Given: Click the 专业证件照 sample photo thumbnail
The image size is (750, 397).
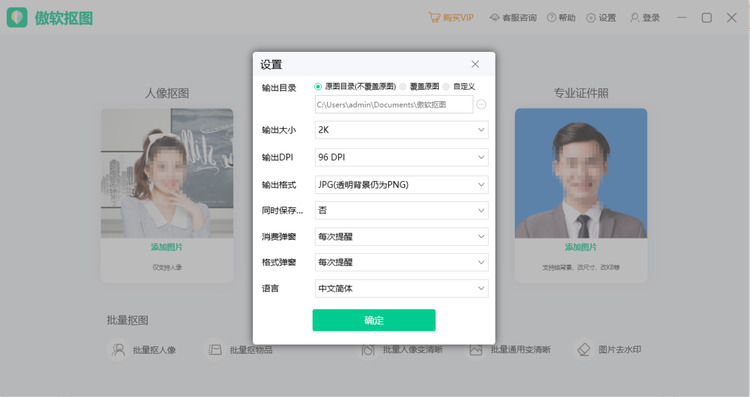Looking at the screenshot, I should (x=581, y=173).
